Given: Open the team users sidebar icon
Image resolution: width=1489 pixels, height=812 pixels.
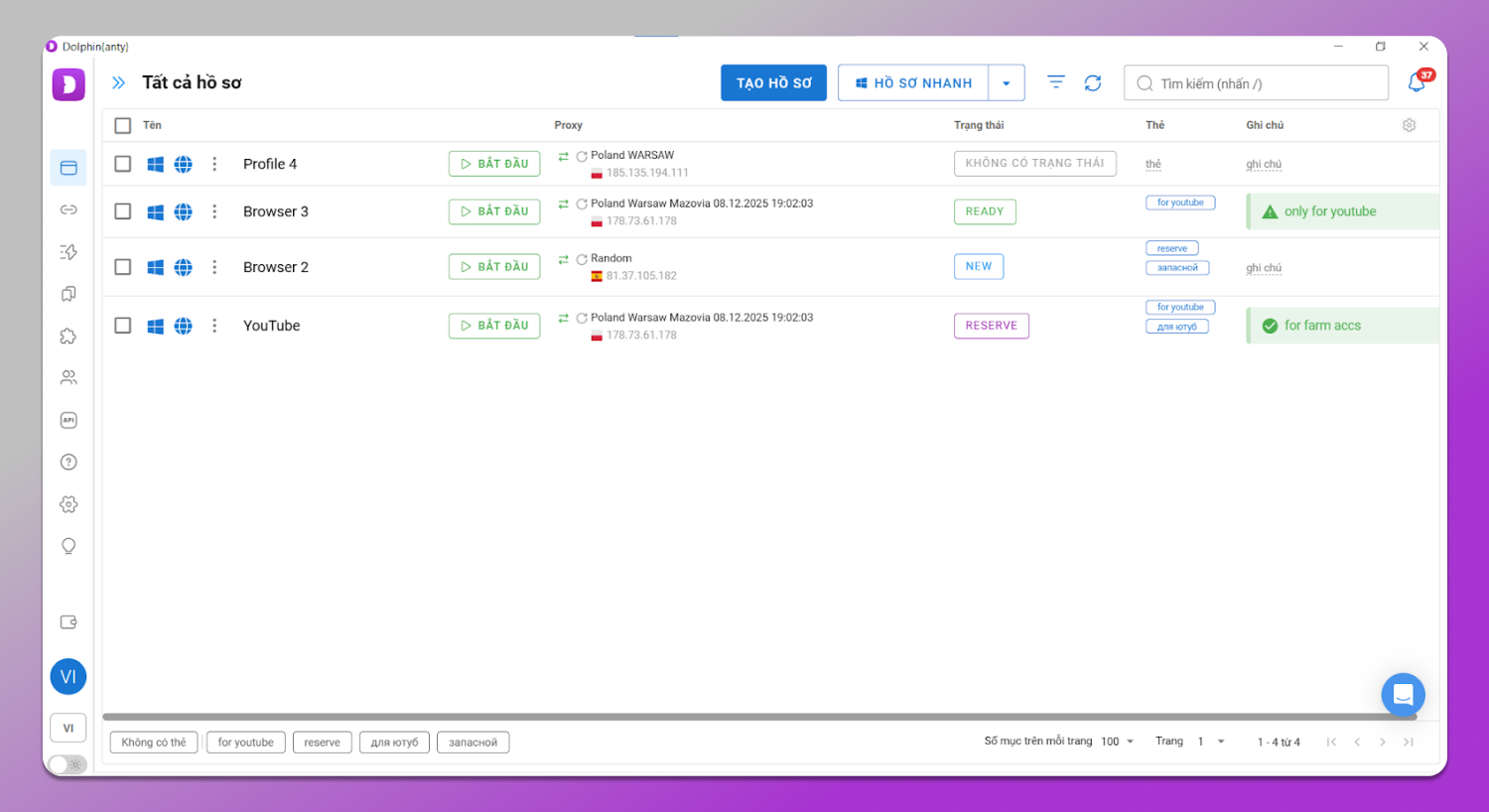Looking at the screenshot, I should point(68,378).
